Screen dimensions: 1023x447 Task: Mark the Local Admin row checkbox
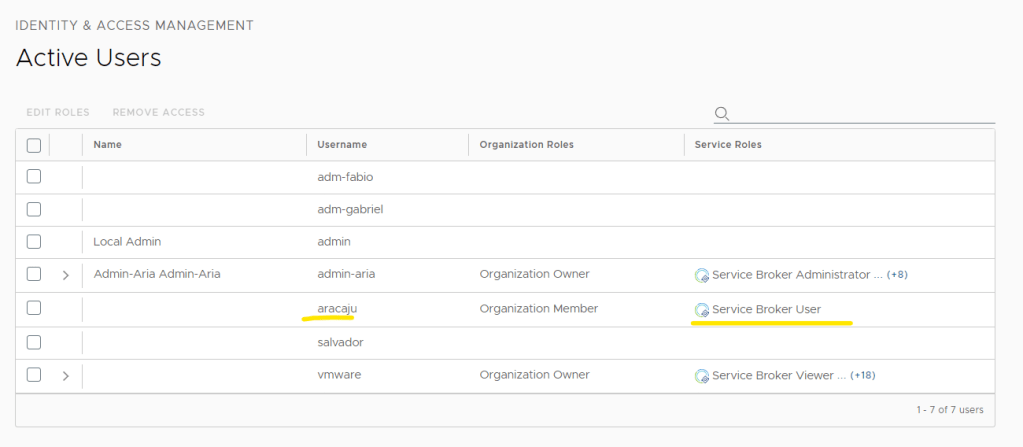(34, 242)
